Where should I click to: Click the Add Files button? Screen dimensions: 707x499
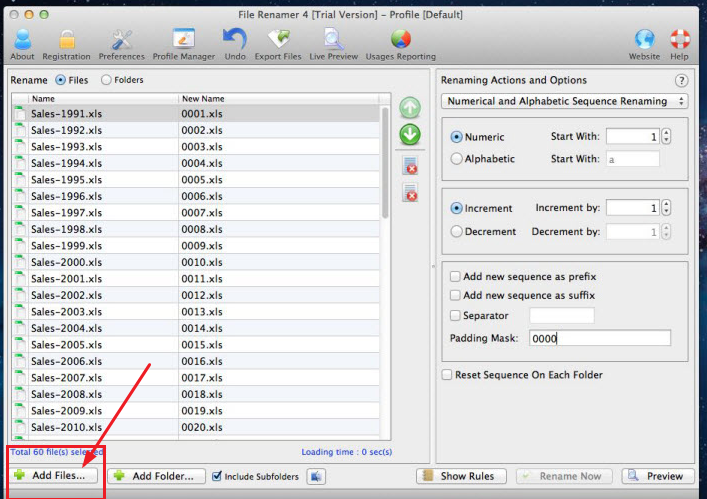point(56,476)
